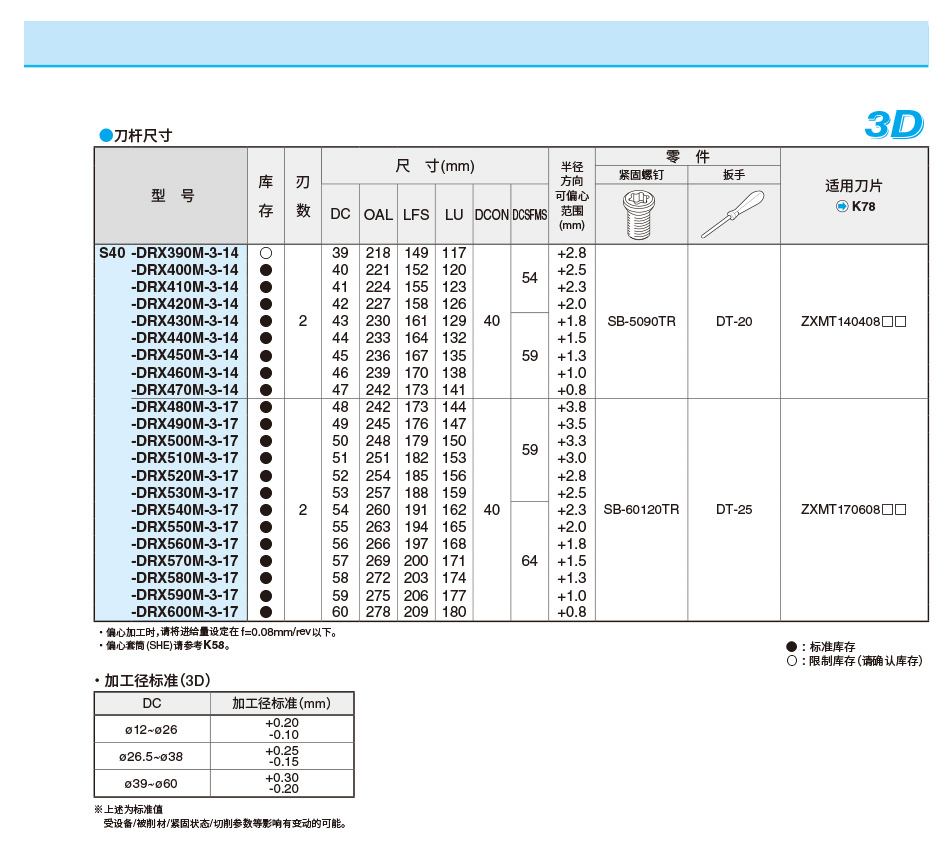Select model -DRX460M-3-14
Screen dimensions: 950x855
point(185,373)
